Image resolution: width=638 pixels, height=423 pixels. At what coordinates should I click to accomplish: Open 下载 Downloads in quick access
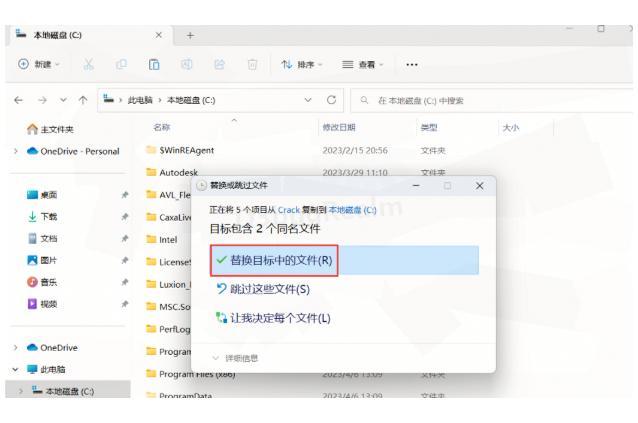click(x=42, y=217)
